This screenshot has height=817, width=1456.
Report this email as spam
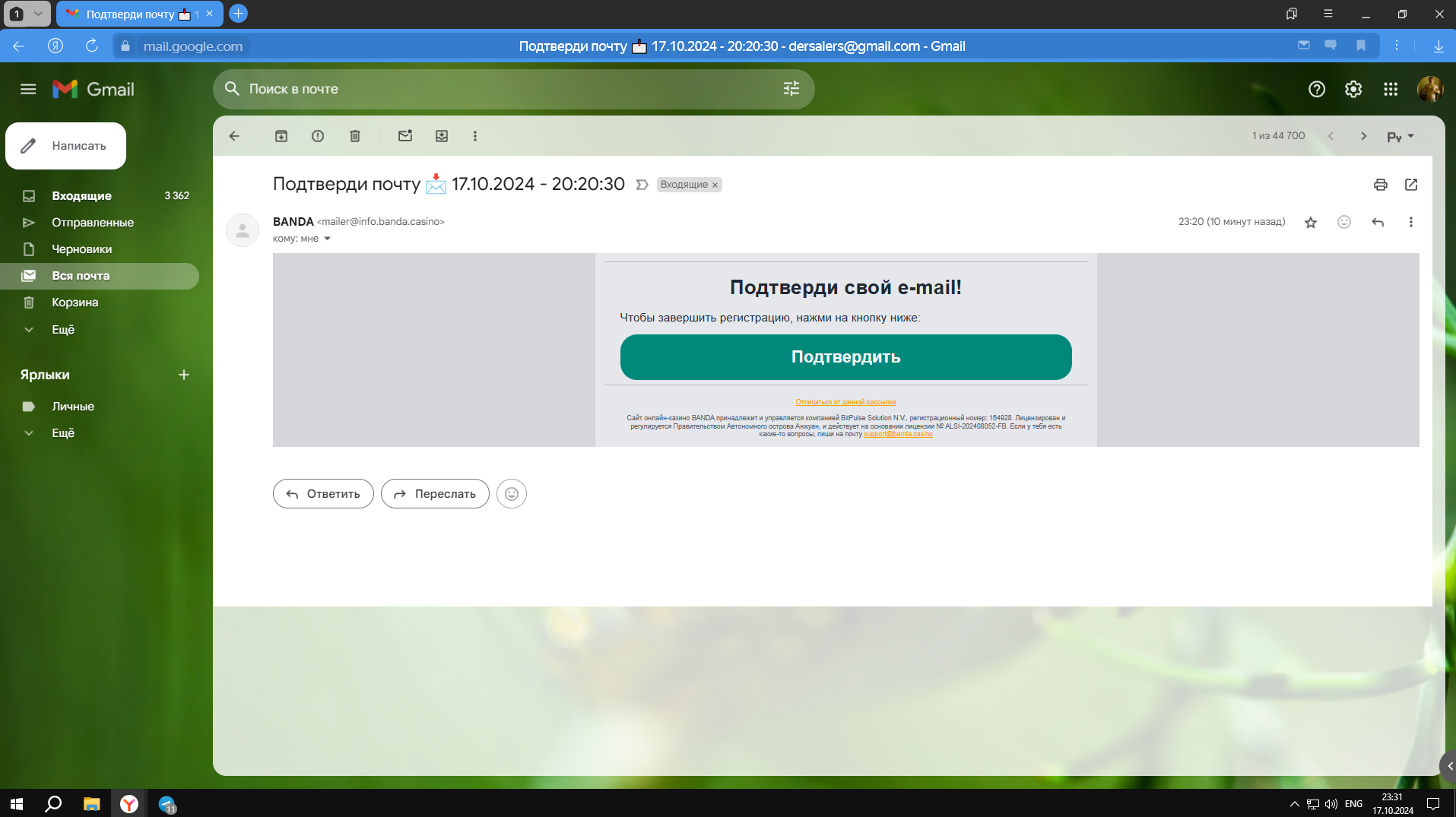click(318, 136)
